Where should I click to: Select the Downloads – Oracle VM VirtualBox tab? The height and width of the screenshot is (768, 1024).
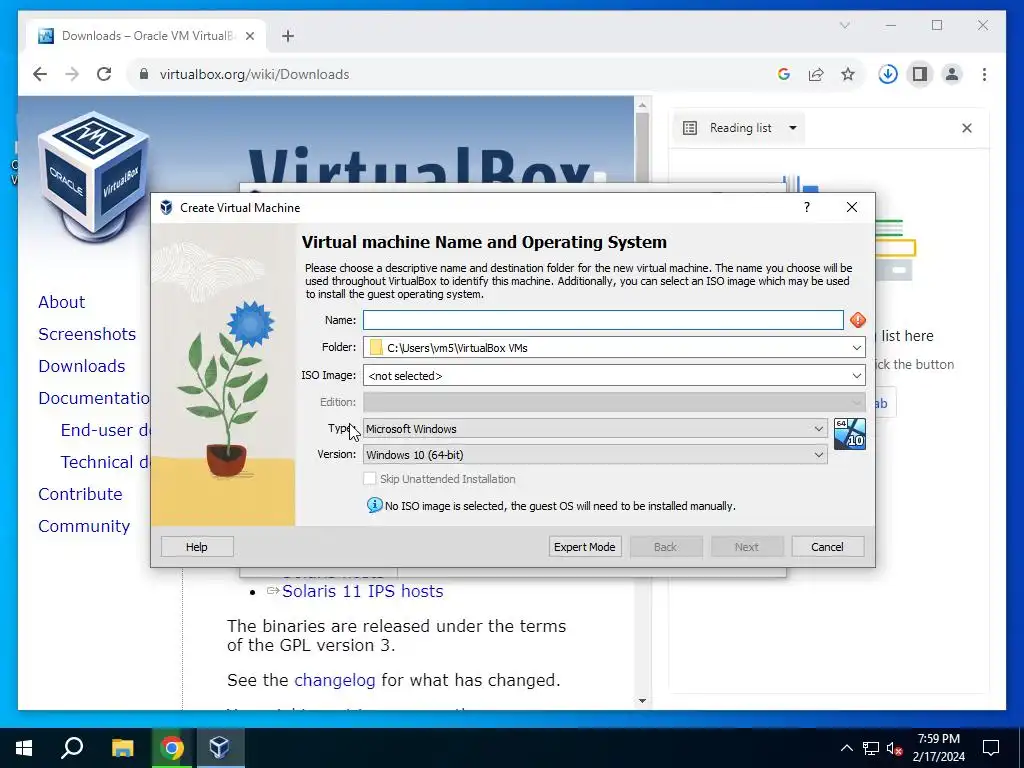[146, 36]
